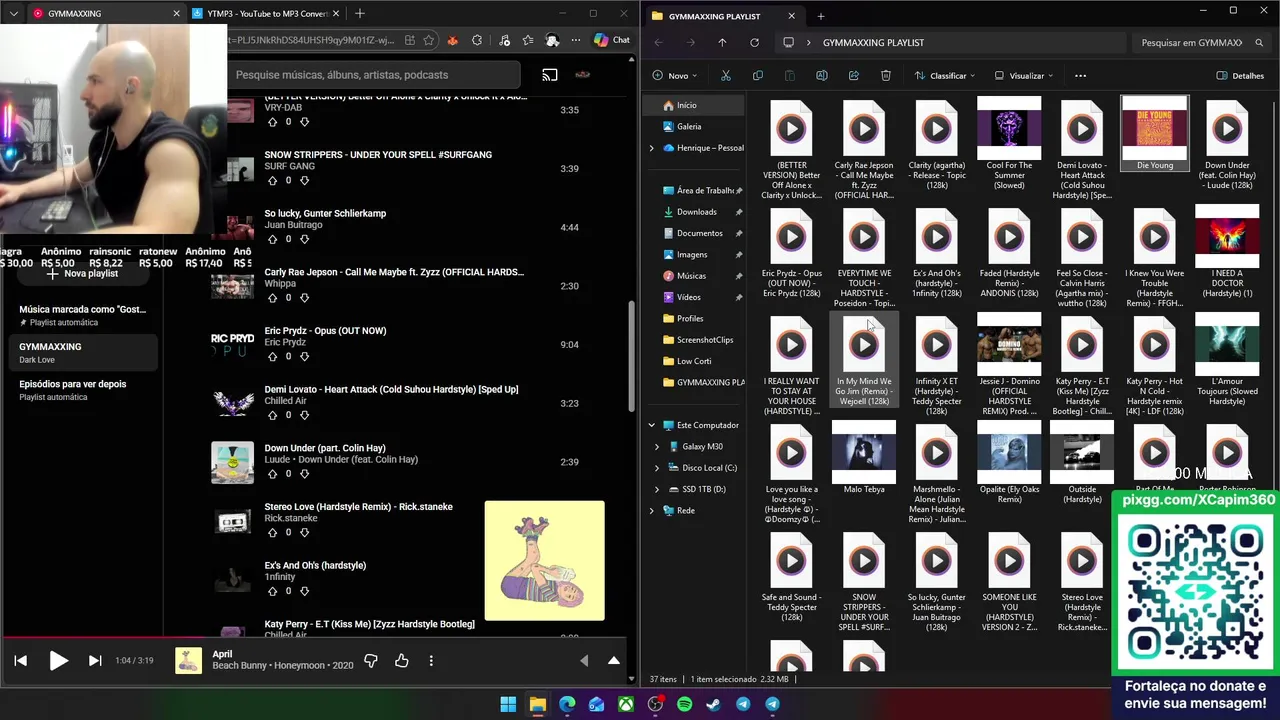1280x720 pixels.
Task: Click the Copy icon in Explorer toolbar
Action: [758, 75]
